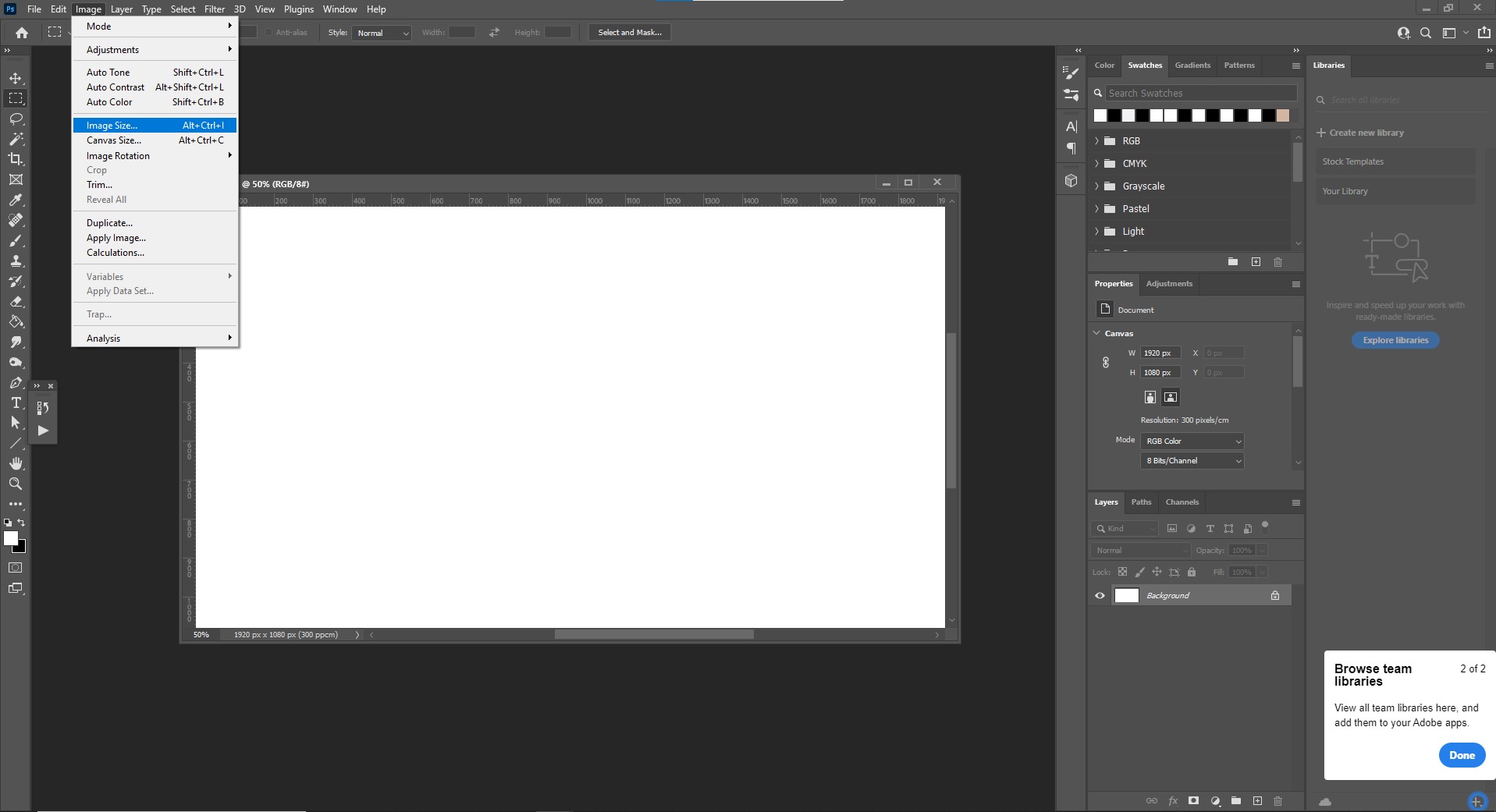The width and height of the screenshot is (1496, 812).
Task: Open the Image Rotation submenu
Action: [118, 155]
